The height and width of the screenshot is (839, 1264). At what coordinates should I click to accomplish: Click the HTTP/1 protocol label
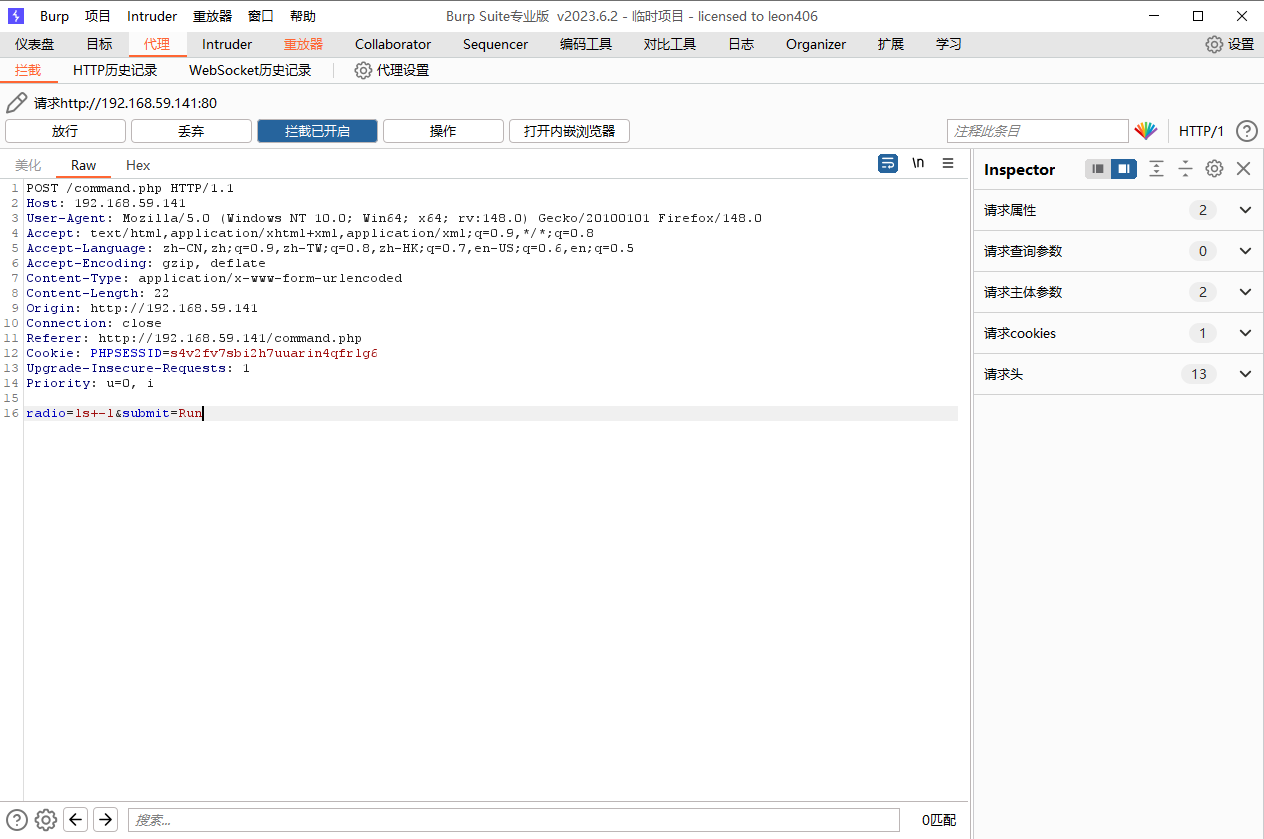(x=1201, y=131)
